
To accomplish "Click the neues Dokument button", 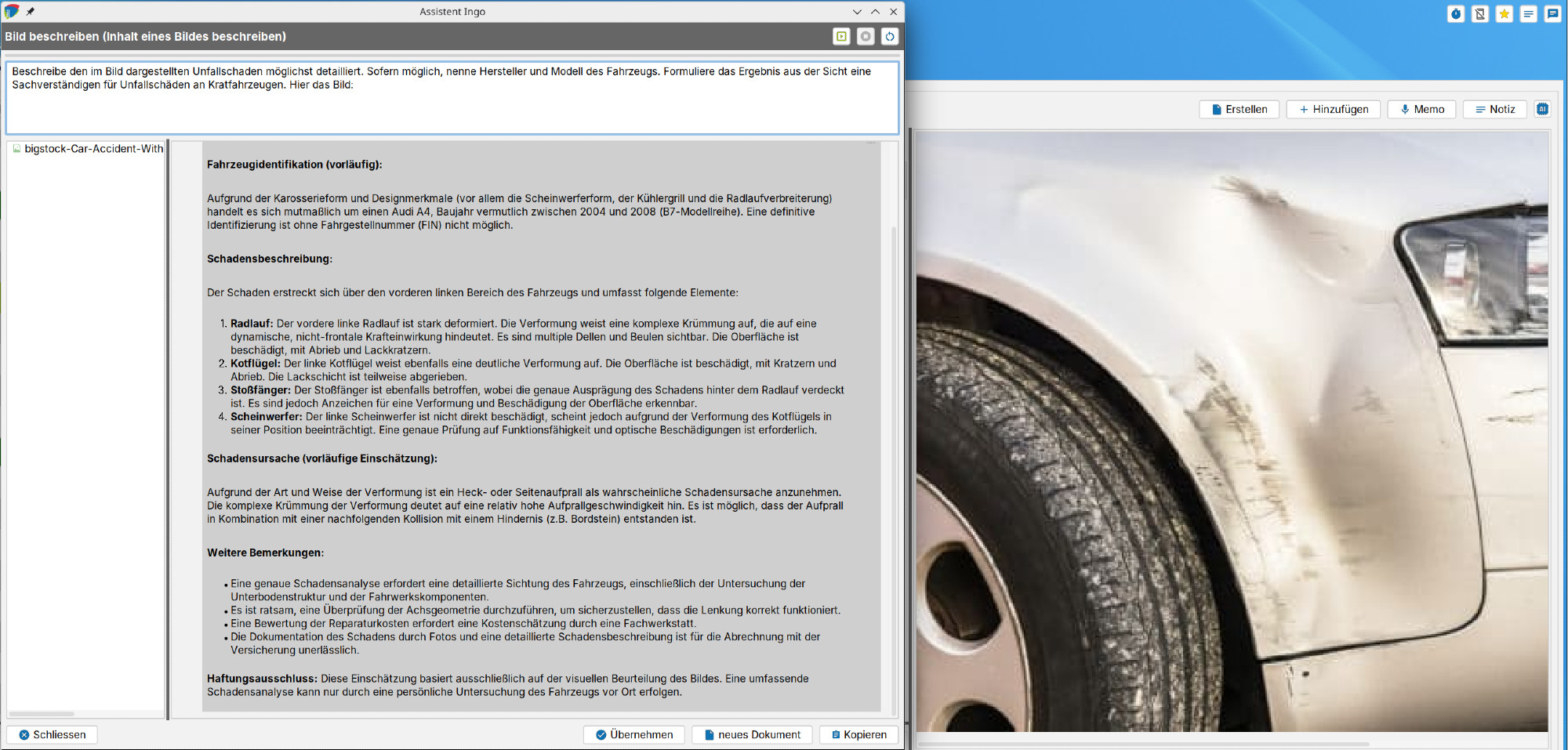I will click(x=752, y=734).
